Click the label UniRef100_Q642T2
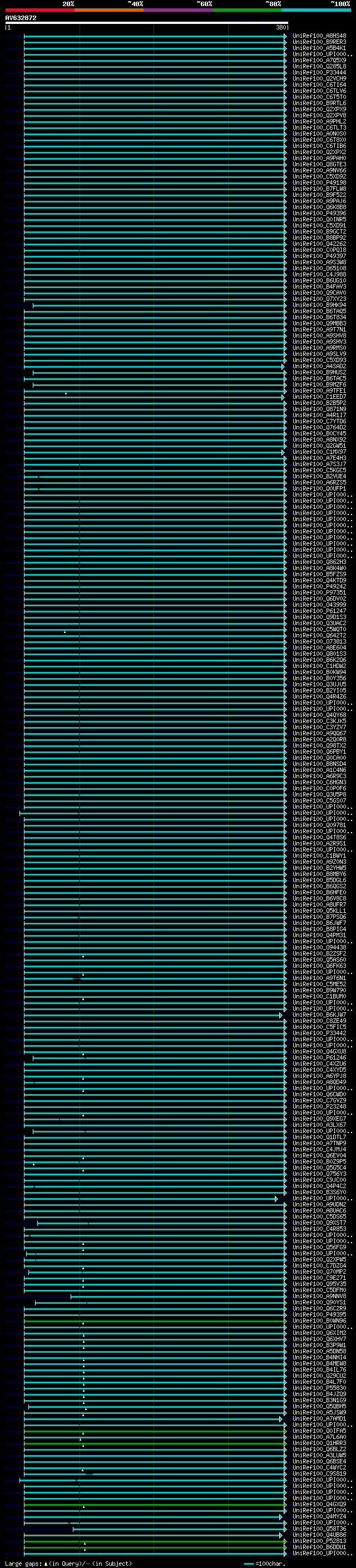The width and height of the screenshot is (356, 1568). click(x=319, y=635)
